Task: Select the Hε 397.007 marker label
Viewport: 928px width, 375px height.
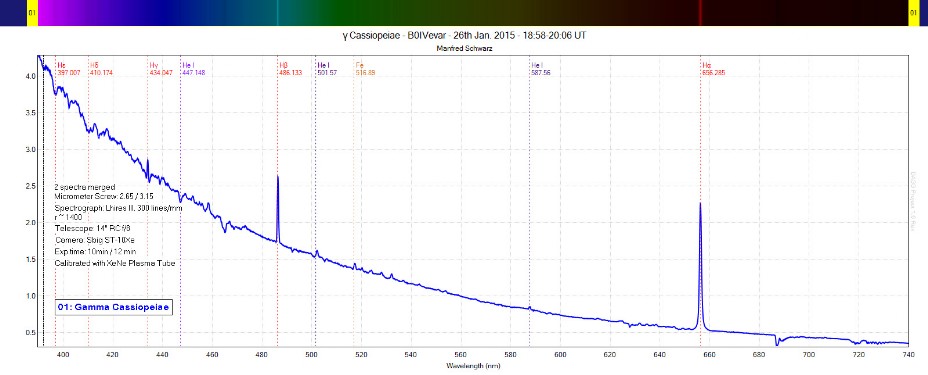Action: tap(69, 69)
